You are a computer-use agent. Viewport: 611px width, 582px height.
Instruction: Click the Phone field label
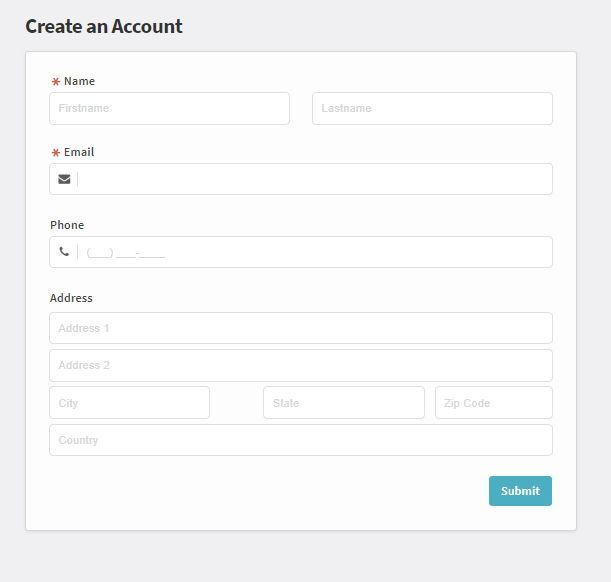(x=67, y=225)
